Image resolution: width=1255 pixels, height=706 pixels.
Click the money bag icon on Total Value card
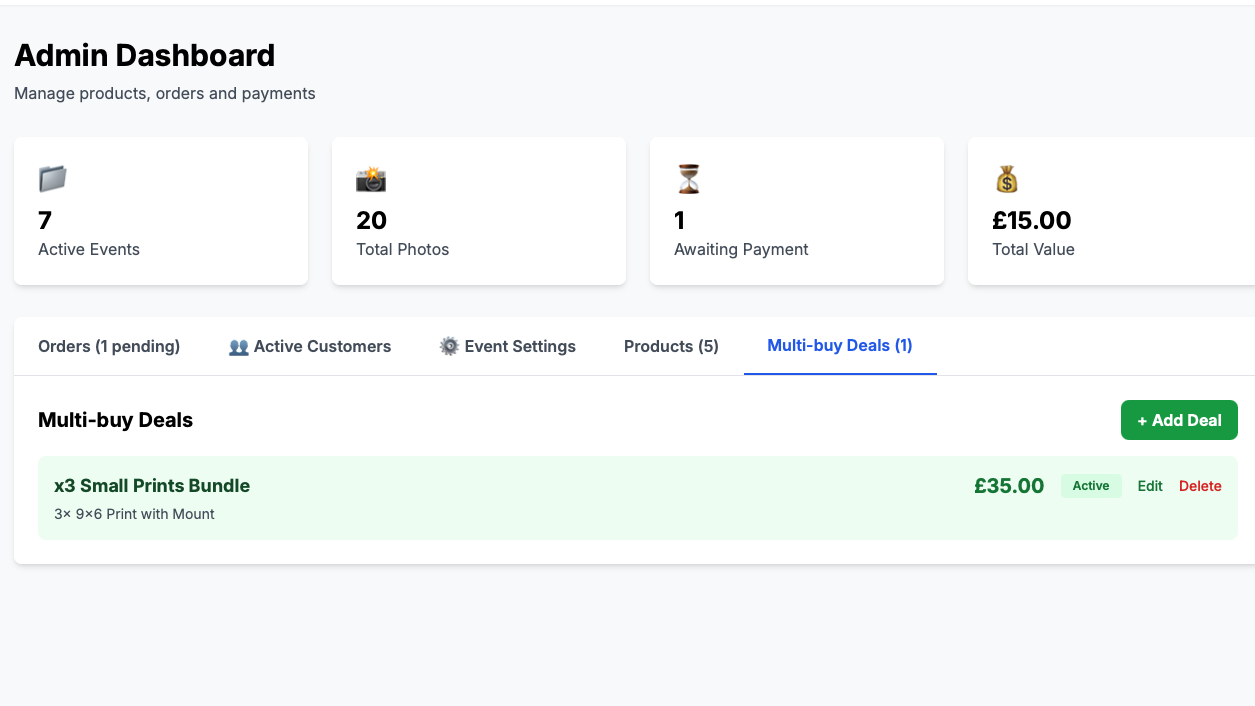tap(1006, 180)
